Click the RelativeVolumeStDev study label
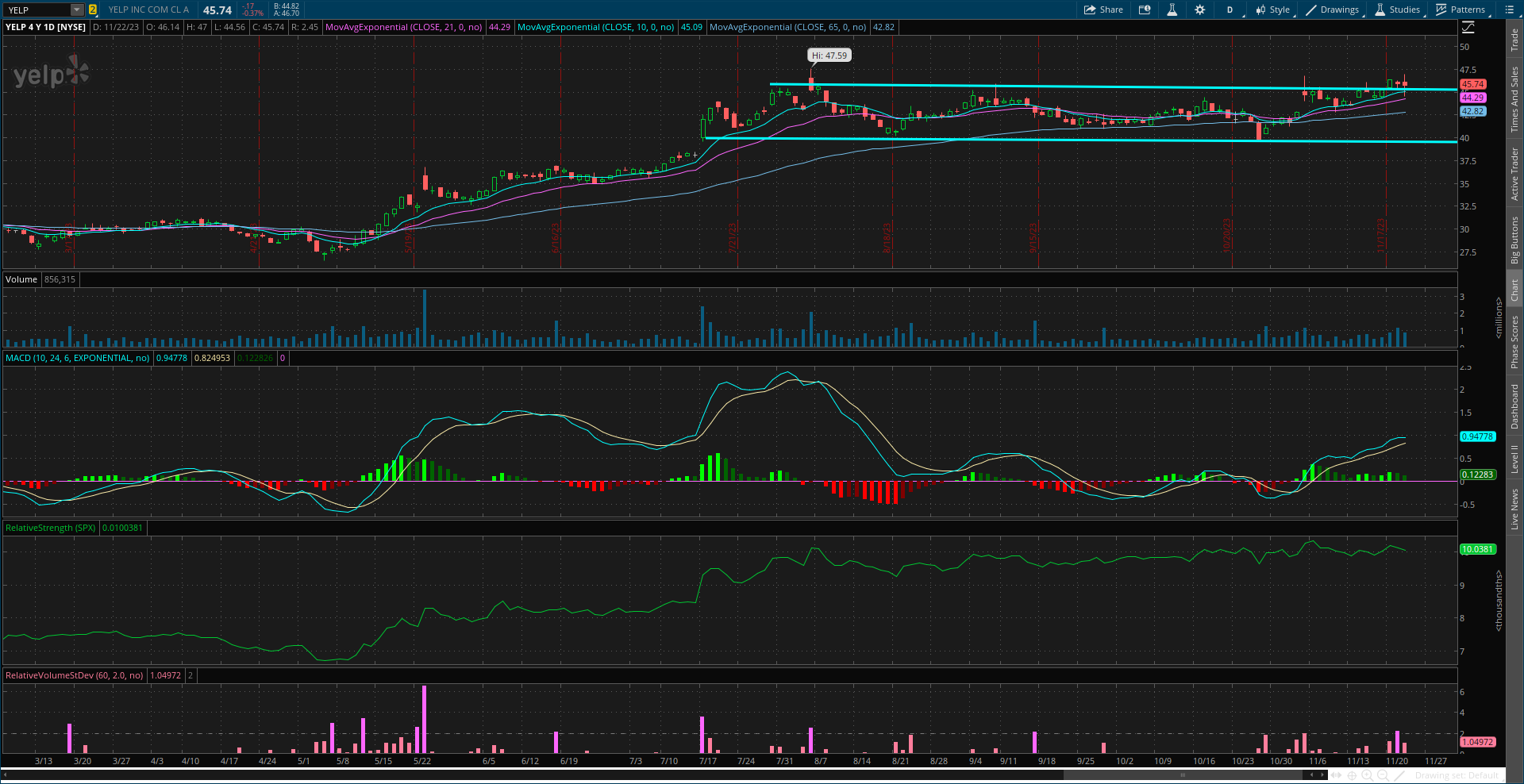 click(75, 675)
